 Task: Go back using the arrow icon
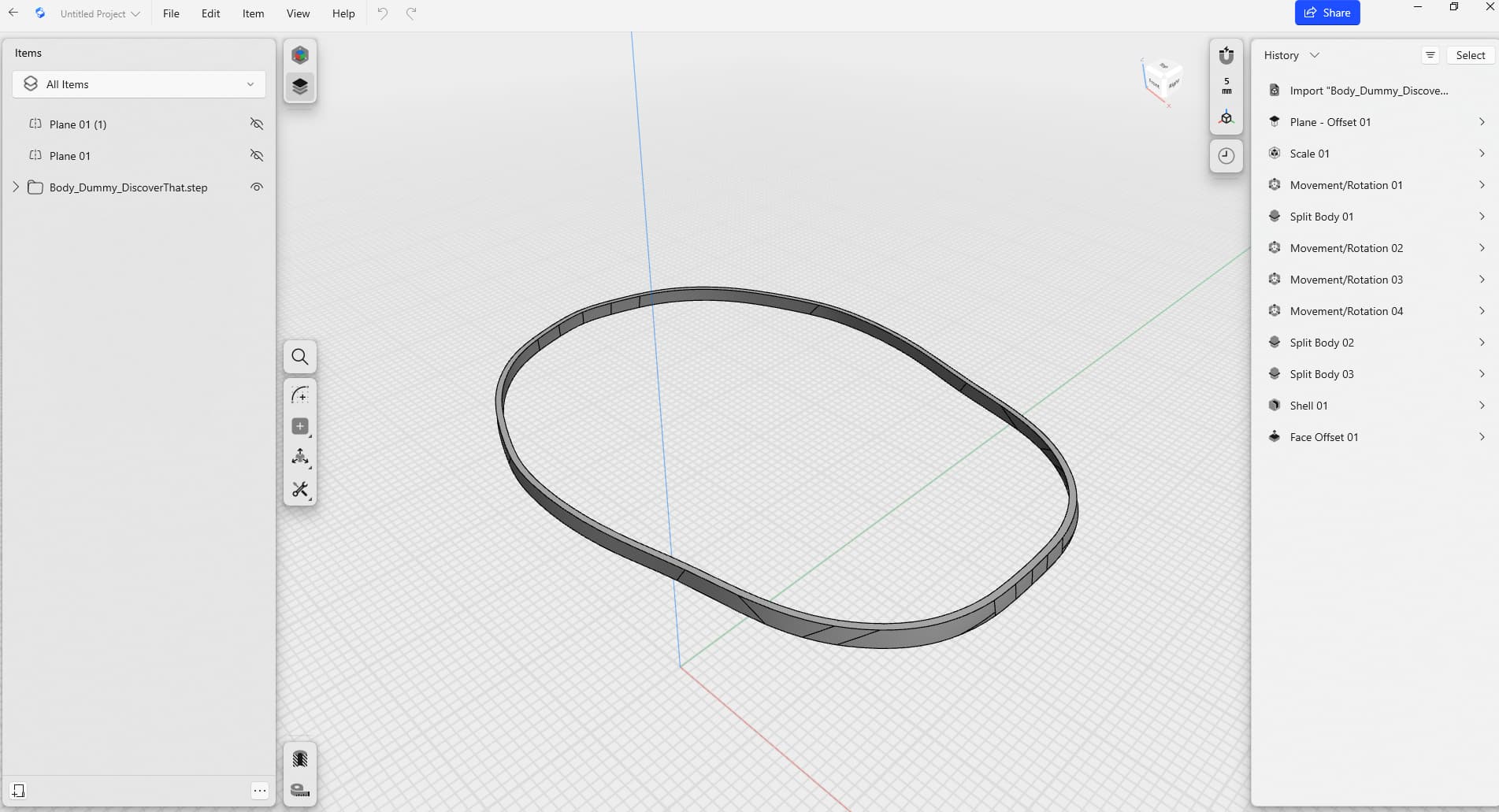[13, 13]
